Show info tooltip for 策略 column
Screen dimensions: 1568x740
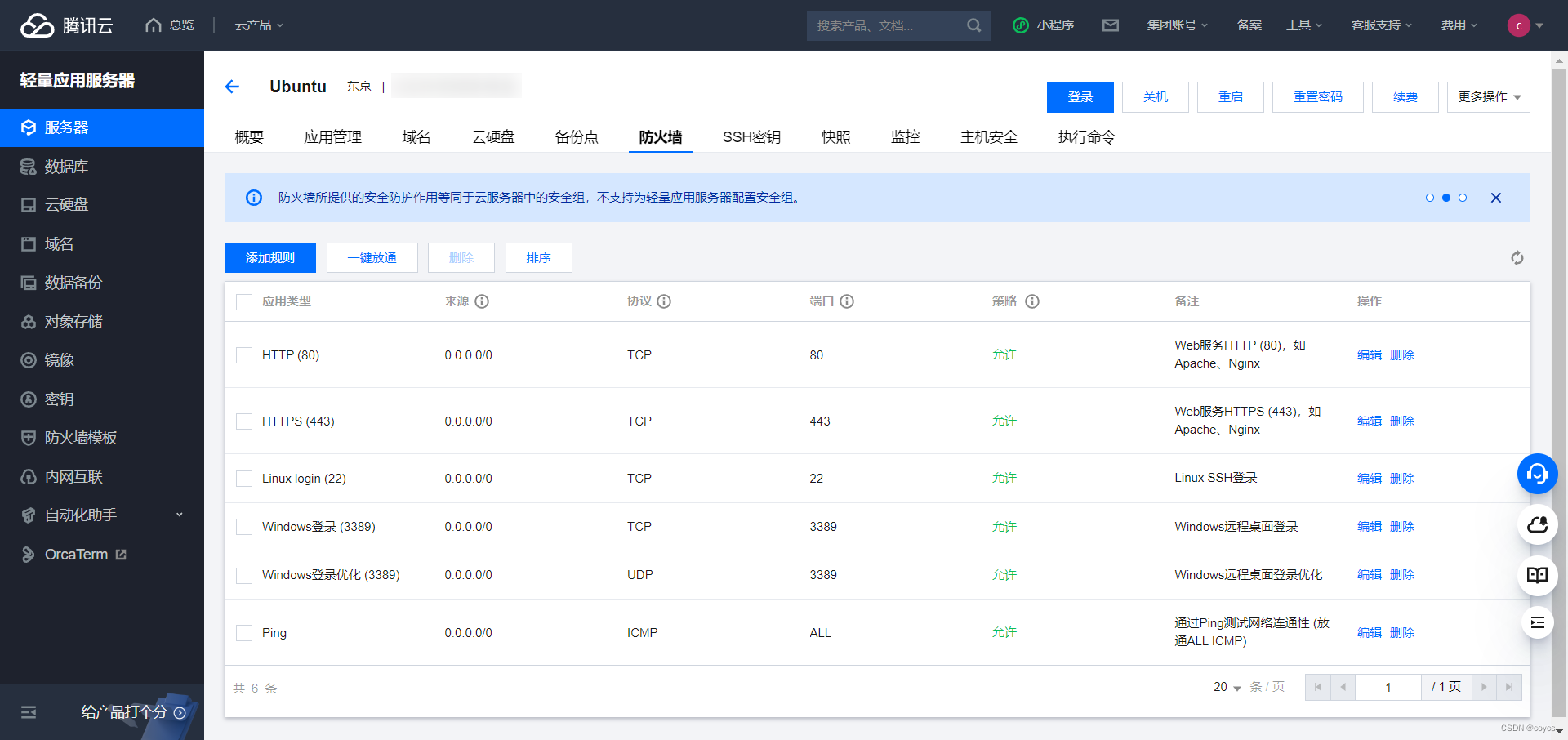[1032, 301]
